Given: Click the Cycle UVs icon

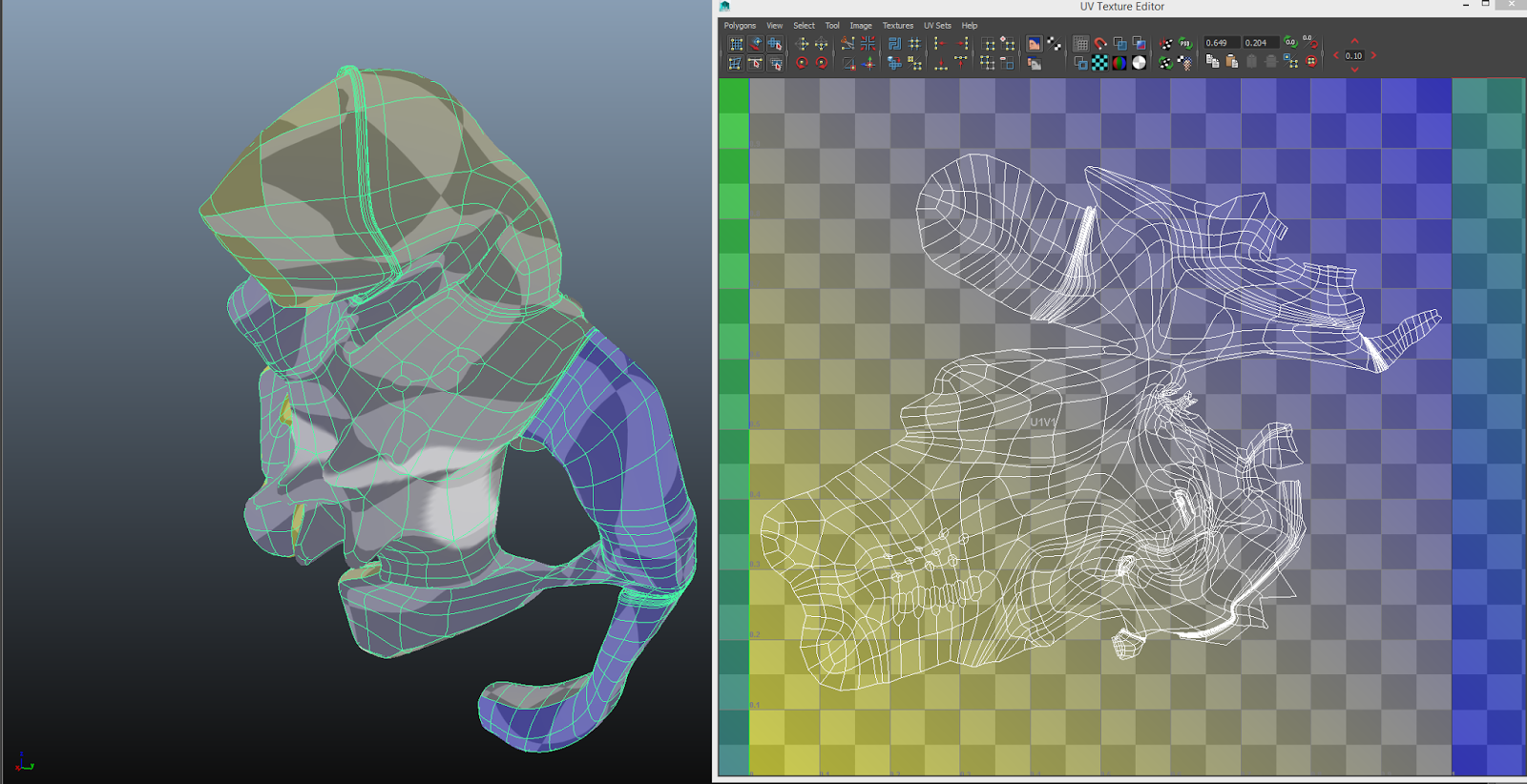Looking at the screenshot, I should (1311, 62).
